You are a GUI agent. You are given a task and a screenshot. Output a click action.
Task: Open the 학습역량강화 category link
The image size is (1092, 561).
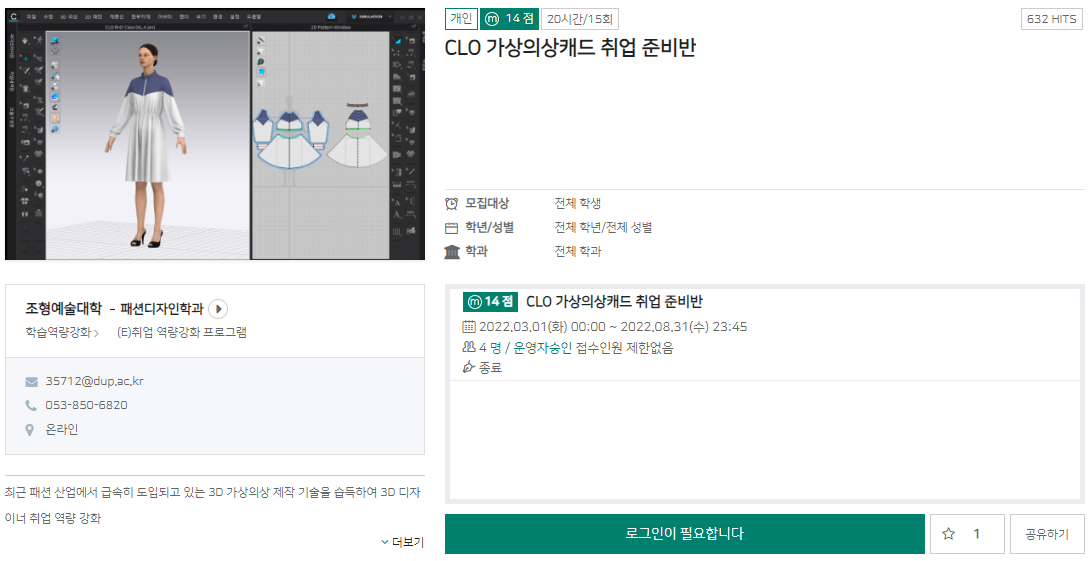pos(58,332)
